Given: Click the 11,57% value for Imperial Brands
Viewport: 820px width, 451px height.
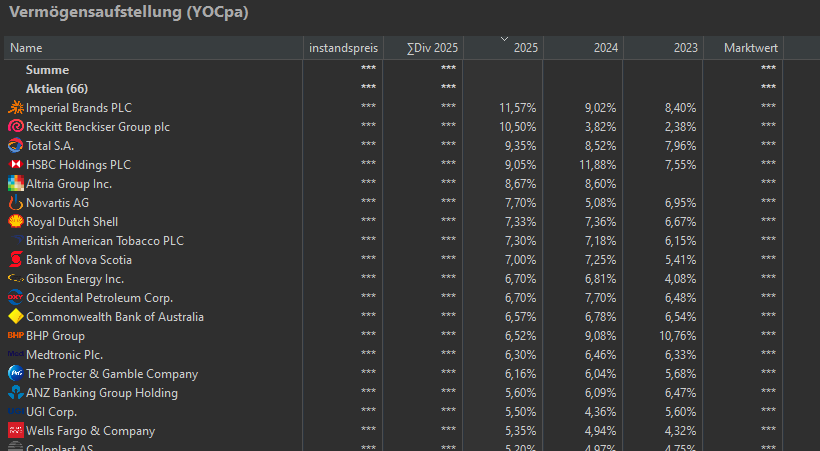Looking at the screenshot, I should click(x=517, y=108).
